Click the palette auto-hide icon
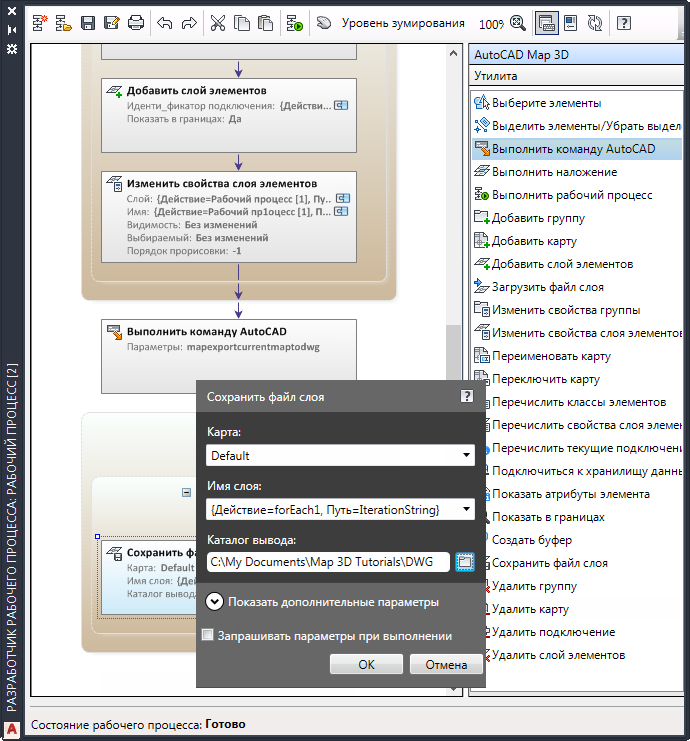Image resolution: width=690 pixels, height=741 pixels. click(12, 30)
